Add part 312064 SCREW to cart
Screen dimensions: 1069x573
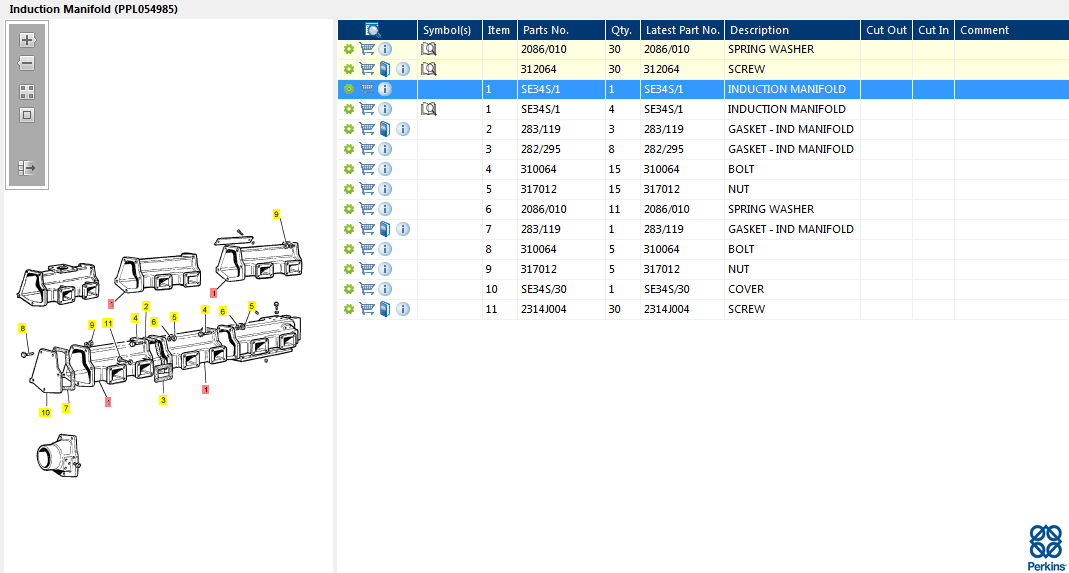coord(367,69)
